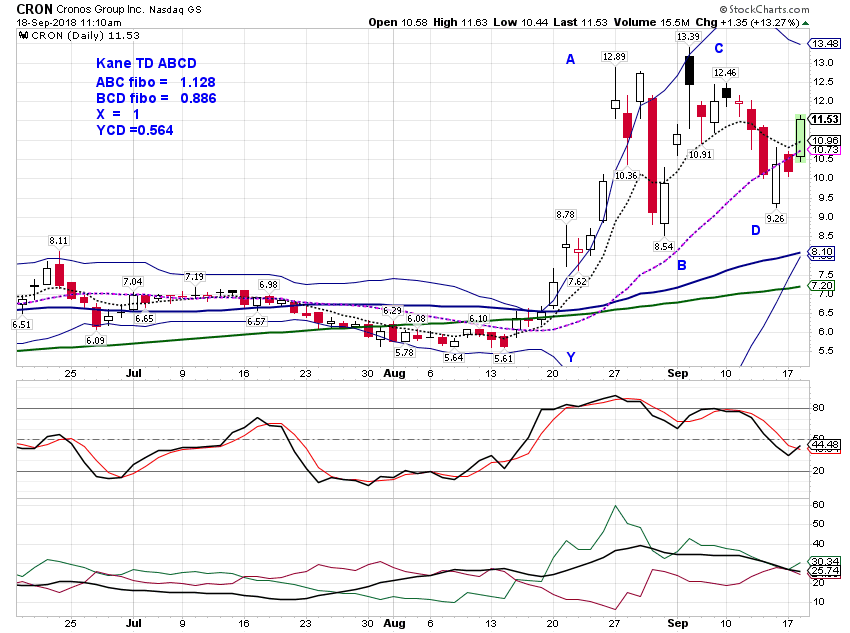Click the 8.54 low price label
850x633 pixels.
point(664,247)
